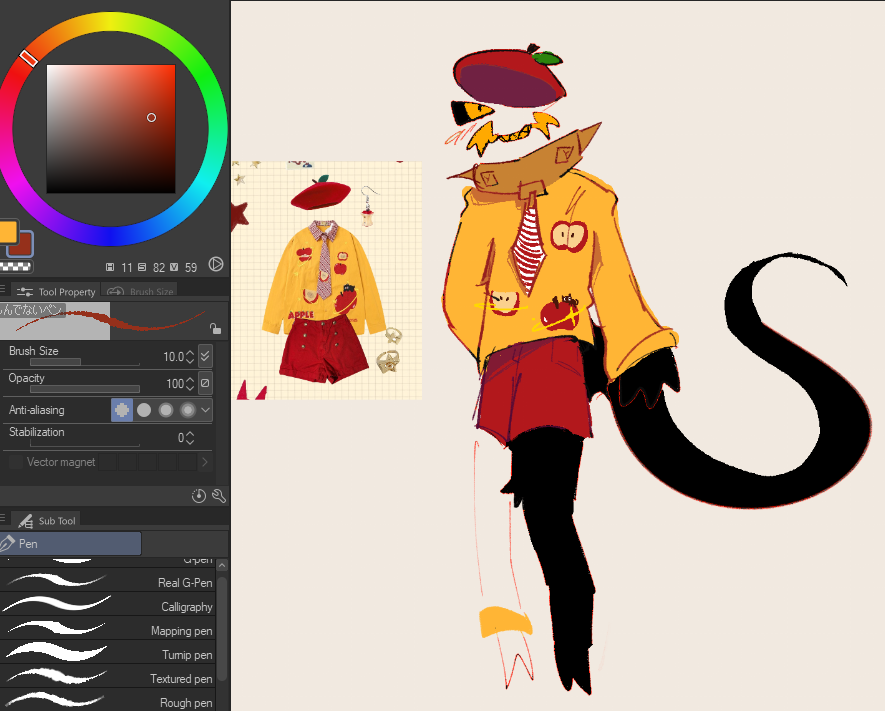Open the Tool Property tab

[56, 292]
